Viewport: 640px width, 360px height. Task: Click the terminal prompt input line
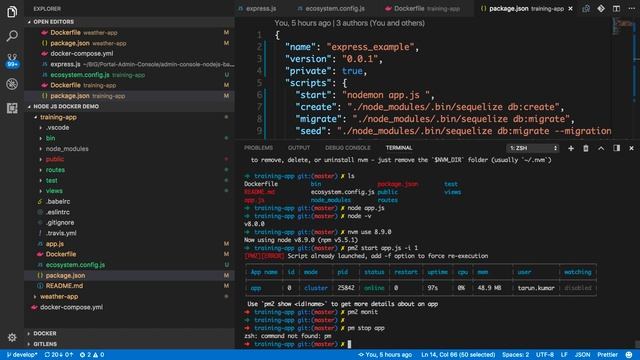coord(440,344)
